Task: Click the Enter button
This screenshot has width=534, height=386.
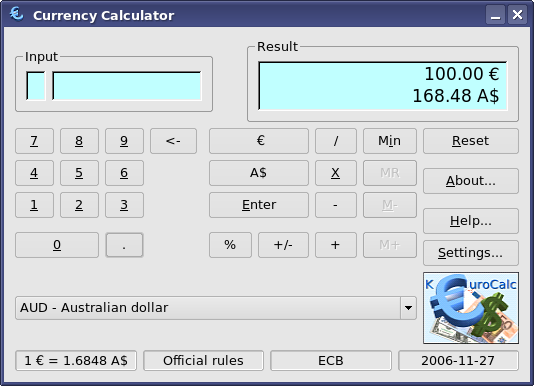Action: (259, 205)
